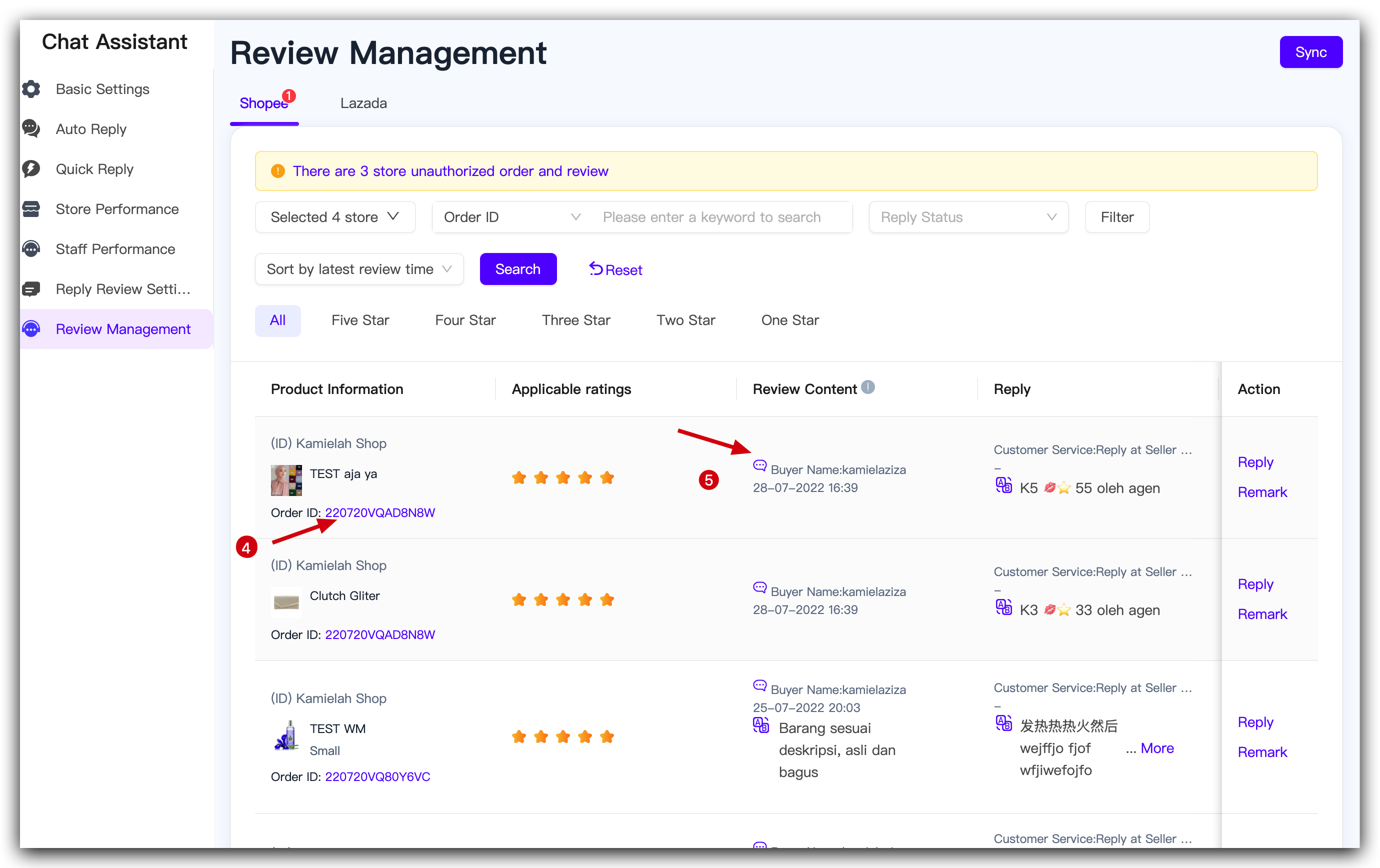Image resolution: width=1380 pixels, height=868 pixels.
Task: Click the Reset link
Action: (615, 269)
